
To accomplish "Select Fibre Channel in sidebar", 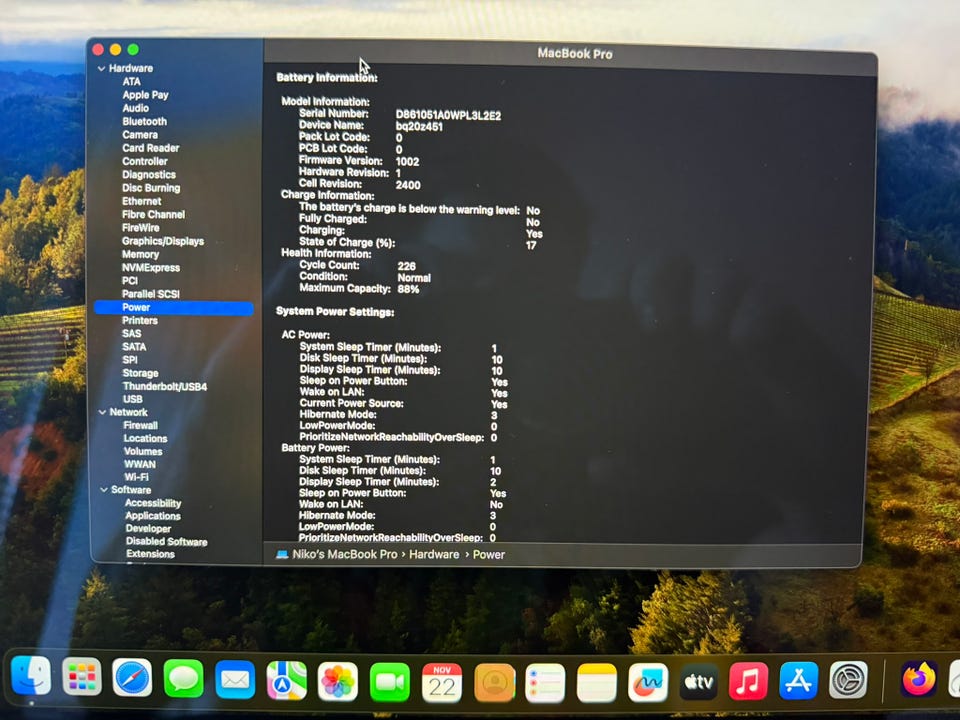I will pos(153,214).
